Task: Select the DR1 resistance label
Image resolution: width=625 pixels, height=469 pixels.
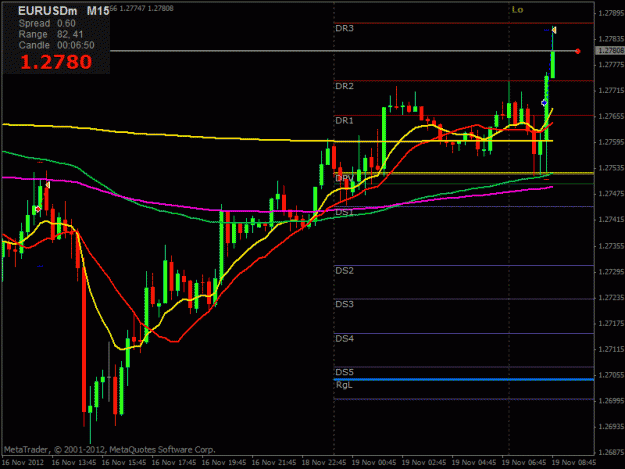Action: coord(344,120)
